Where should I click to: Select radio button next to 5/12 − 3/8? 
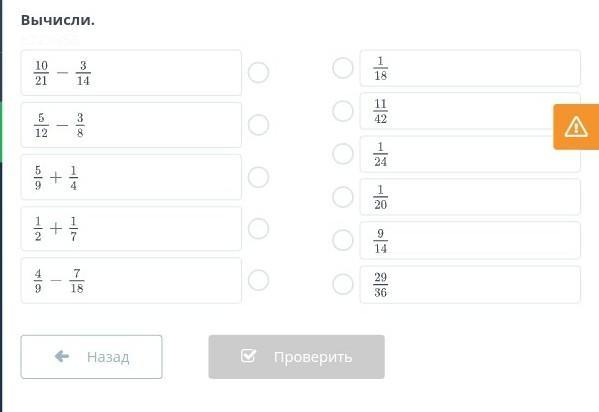coord(259,125)
